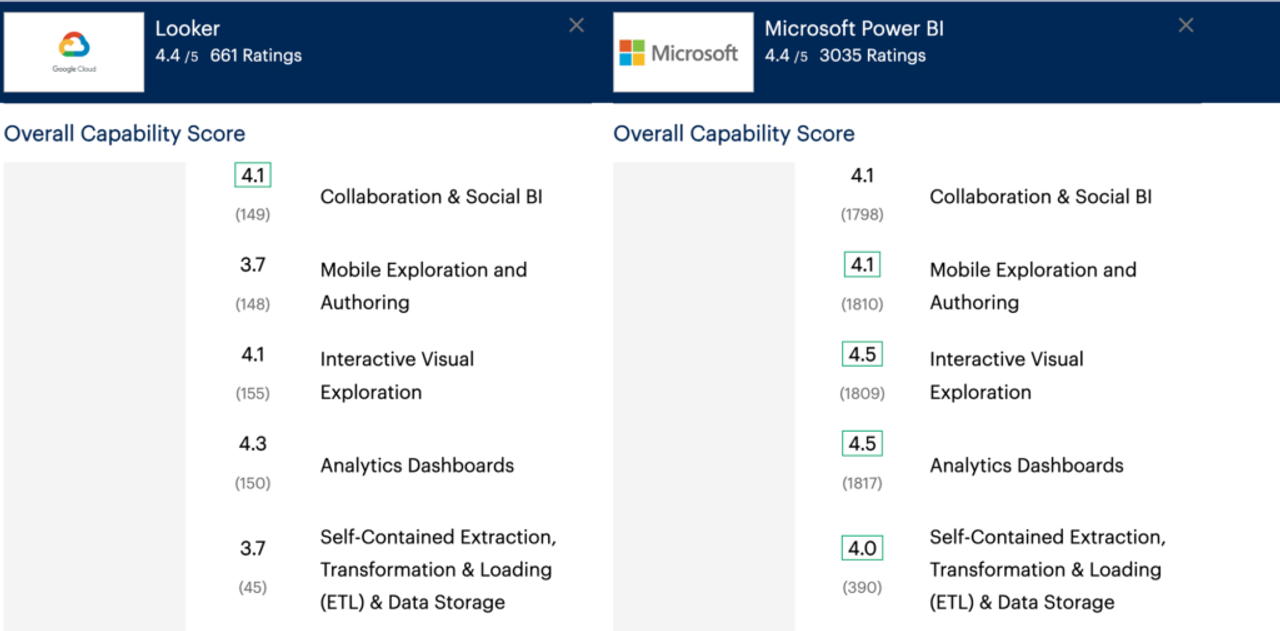Image resolution: width=1280 pixels, height=631 pixels.
Task: Click Power BI's (1817) review count
Action: [862, 483]
